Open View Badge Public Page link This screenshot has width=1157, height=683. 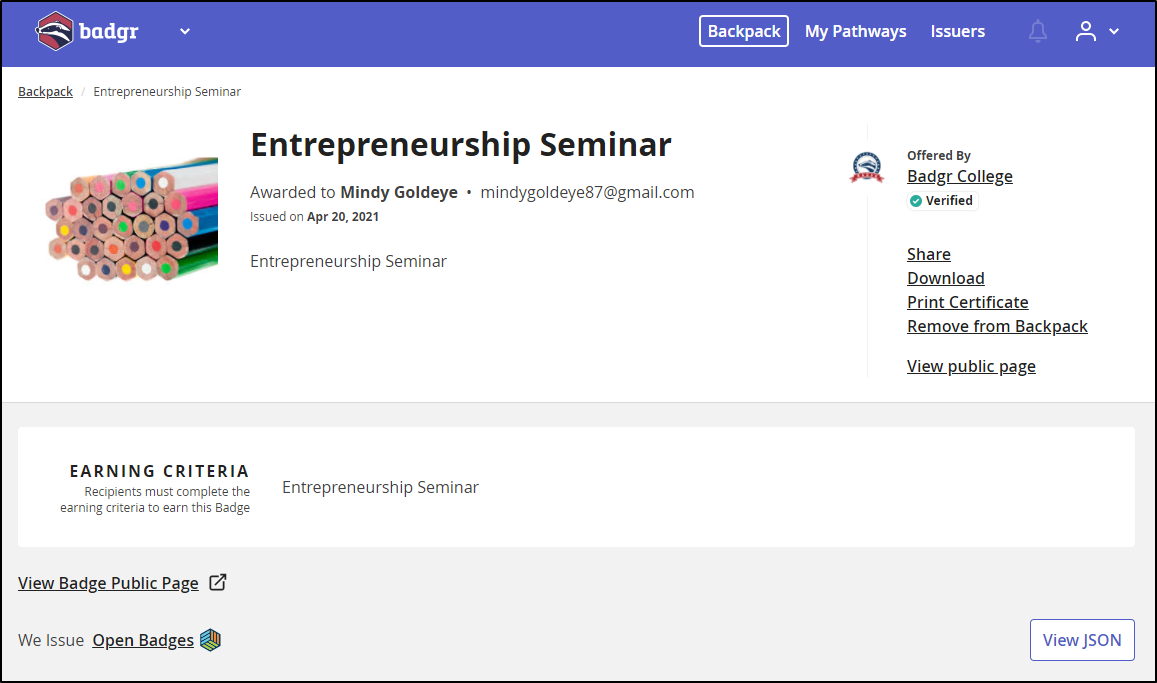point(108,583)
